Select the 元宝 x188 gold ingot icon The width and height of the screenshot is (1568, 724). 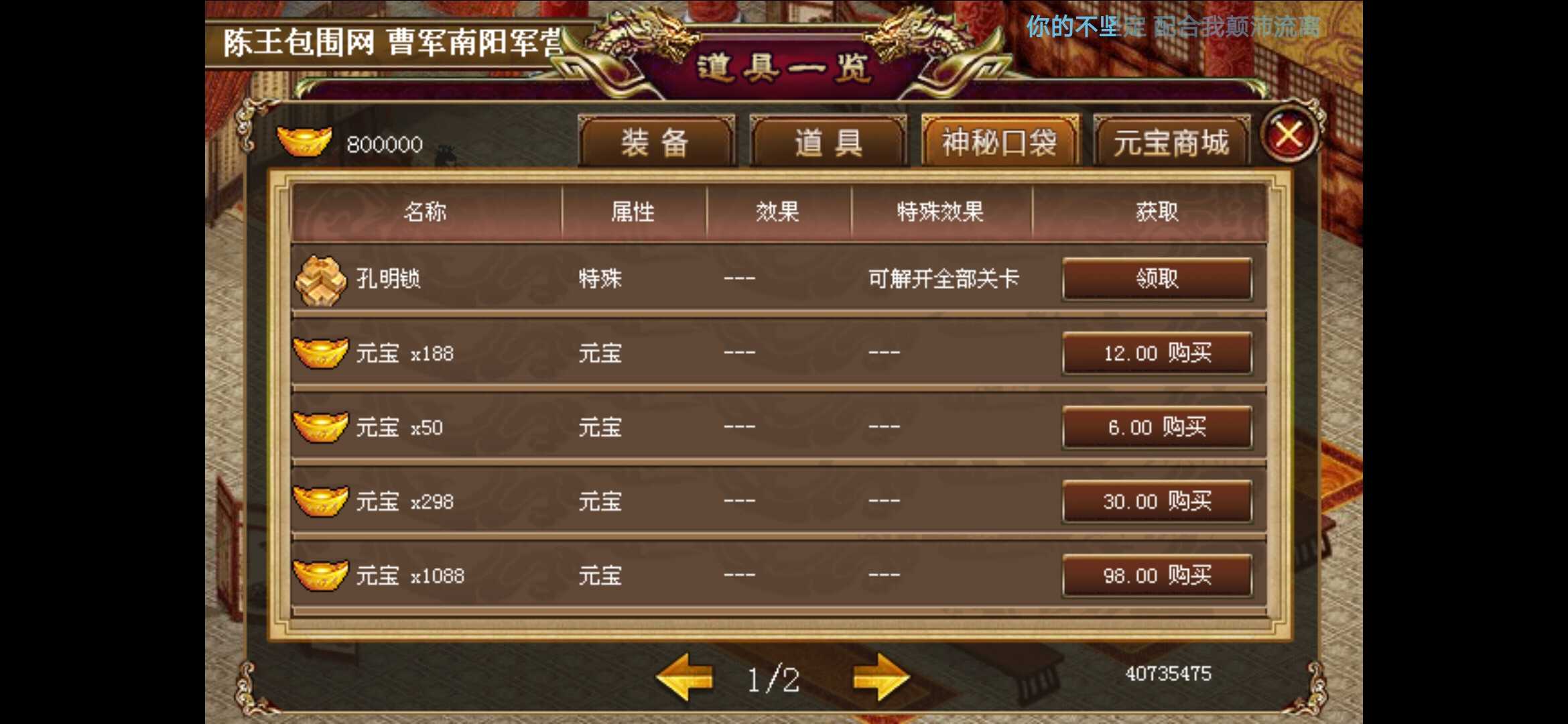click(320, 353)
